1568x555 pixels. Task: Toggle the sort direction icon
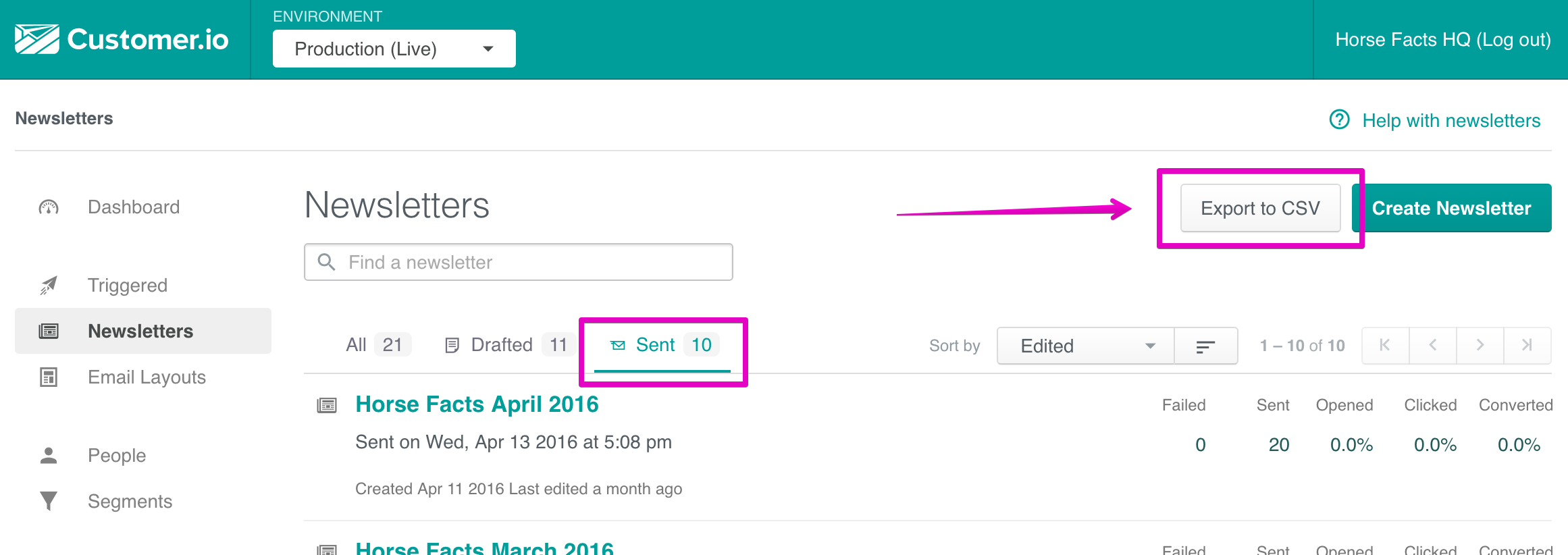tap(1205, 346)
